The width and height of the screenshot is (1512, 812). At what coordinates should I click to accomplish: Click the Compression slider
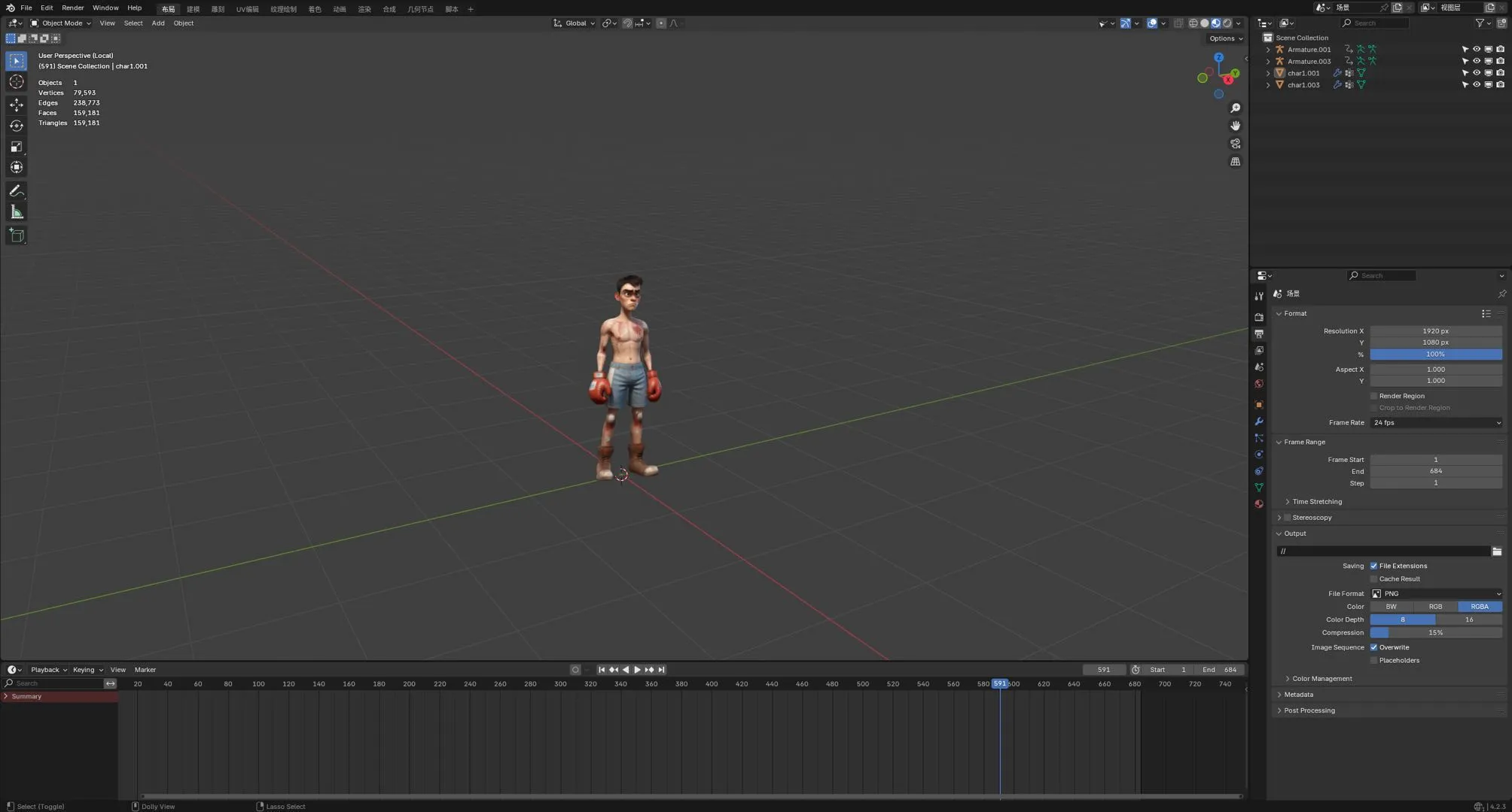(1435, 633)
